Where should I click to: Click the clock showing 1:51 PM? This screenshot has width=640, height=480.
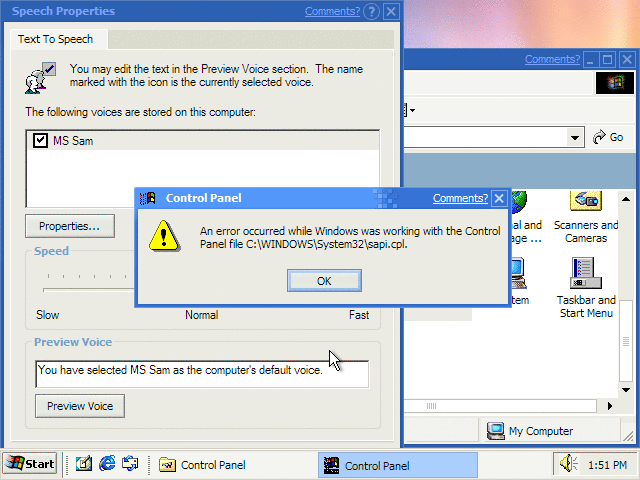coord(607,465)
